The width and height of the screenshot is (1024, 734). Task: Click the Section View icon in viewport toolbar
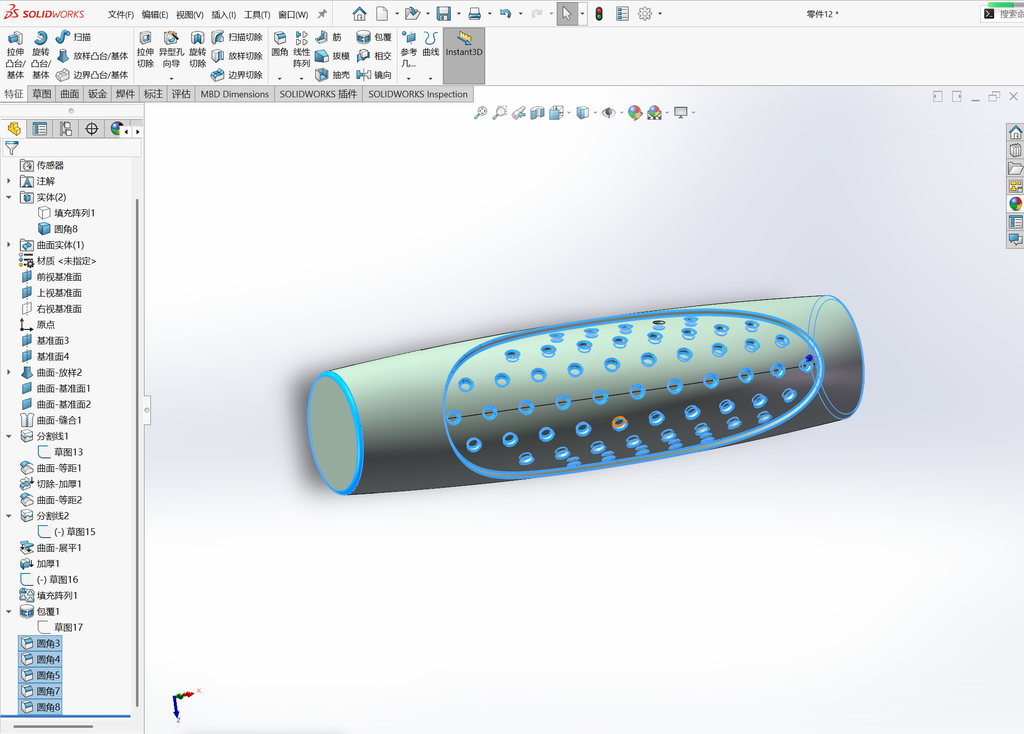point(537,113)
